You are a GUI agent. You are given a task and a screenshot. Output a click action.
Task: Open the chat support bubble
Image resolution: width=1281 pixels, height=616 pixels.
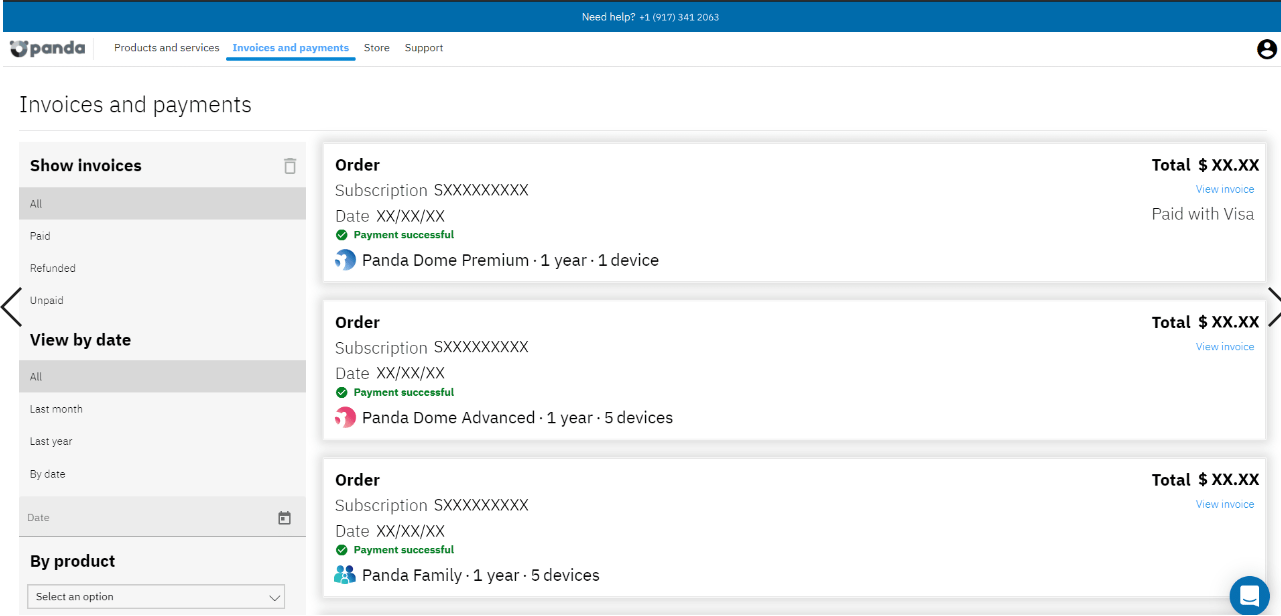click(x=1249, y=596)
